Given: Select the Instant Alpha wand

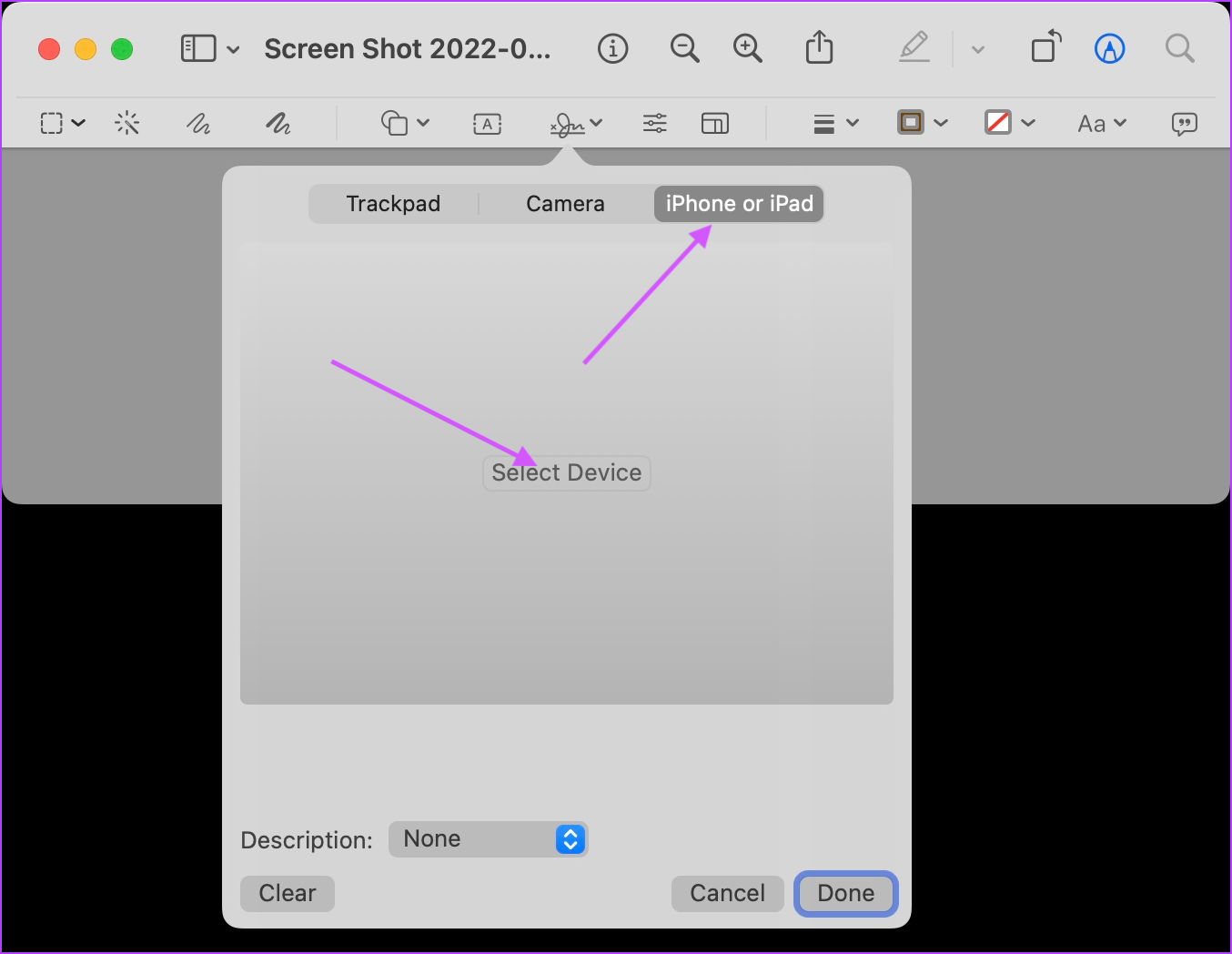Looking at the screenshot, I should (127, 123).
